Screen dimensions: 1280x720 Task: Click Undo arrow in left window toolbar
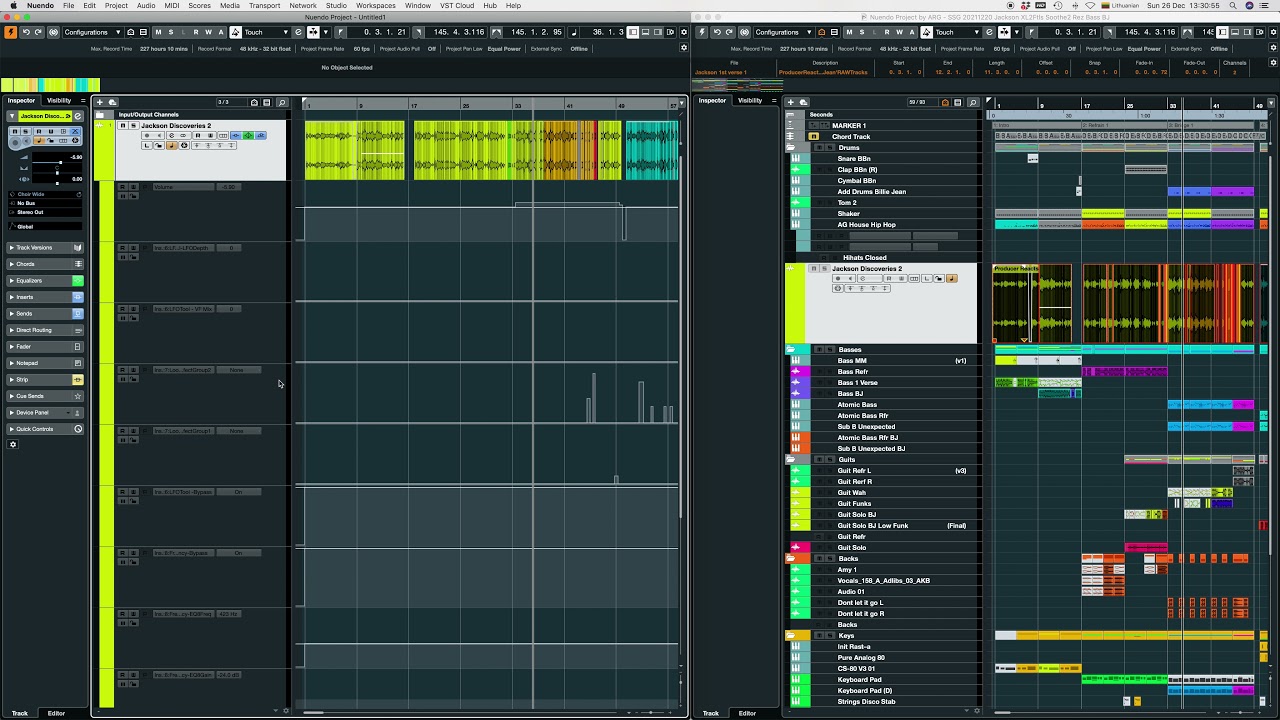[x=26, y=32]
